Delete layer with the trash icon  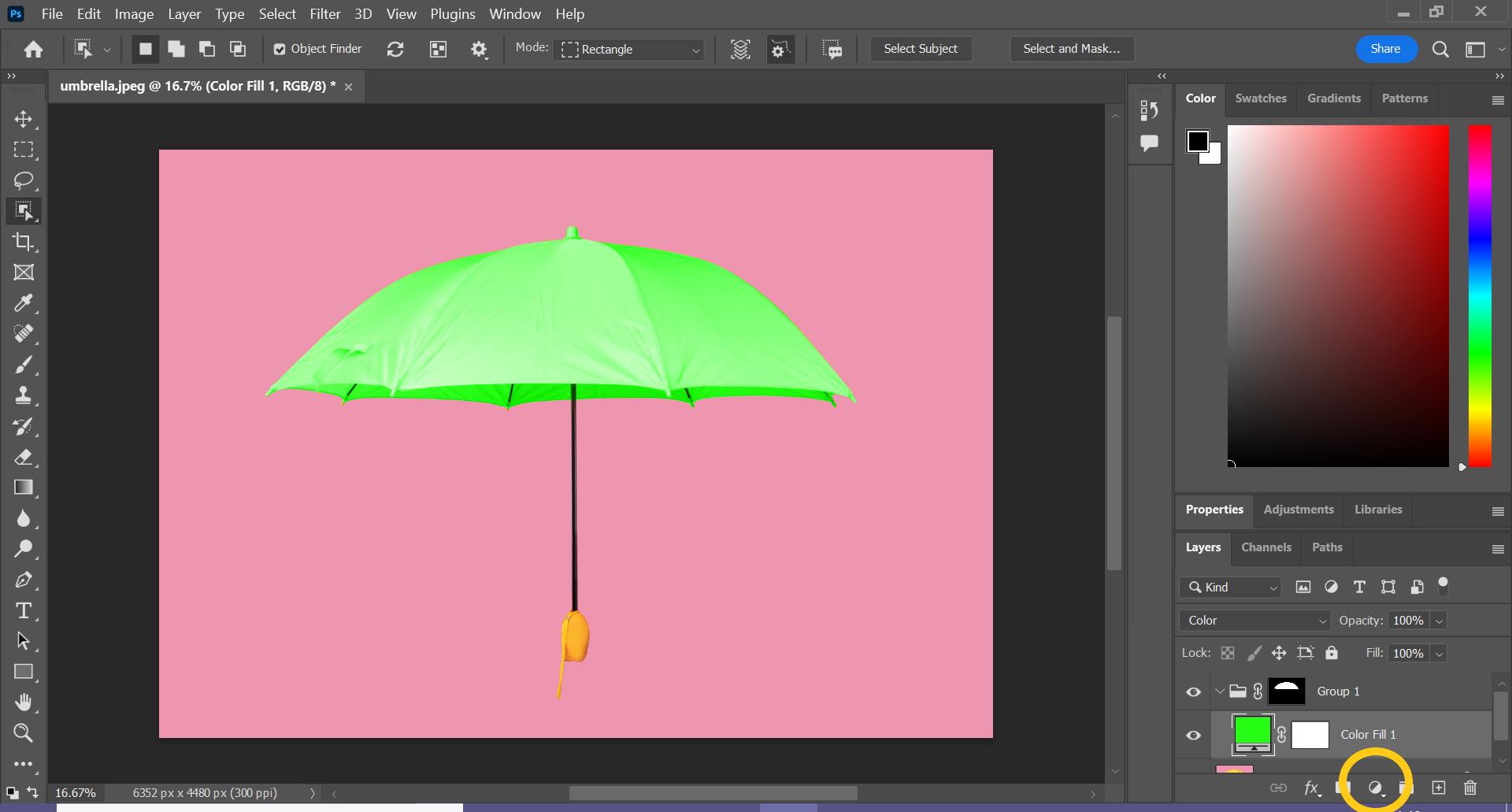pos(1470,788)
